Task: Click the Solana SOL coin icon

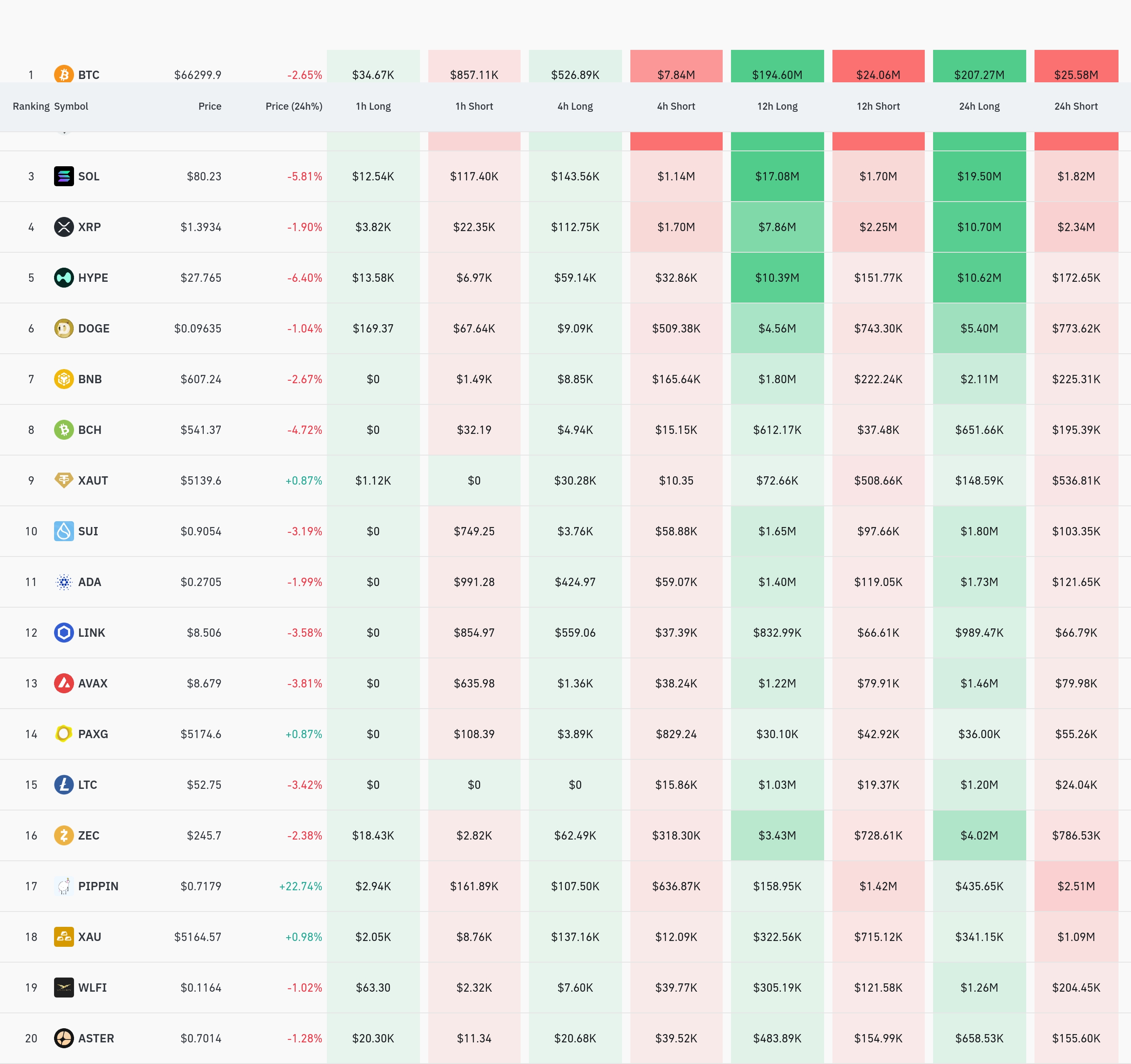Action: coord(64,176)
